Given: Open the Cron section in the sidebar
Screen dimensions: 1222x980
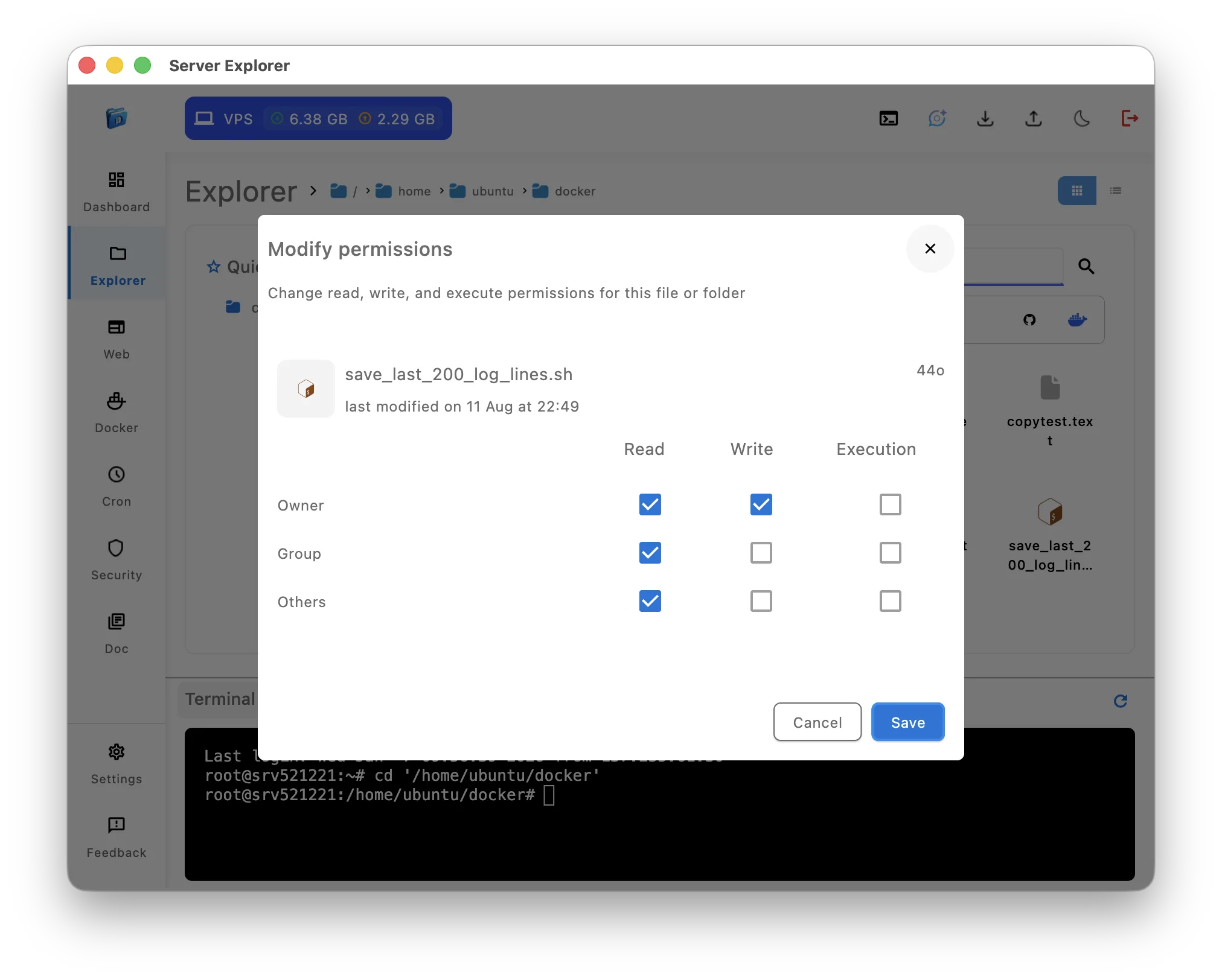Looking at the screenshot, I should click(x=116, y=486).
